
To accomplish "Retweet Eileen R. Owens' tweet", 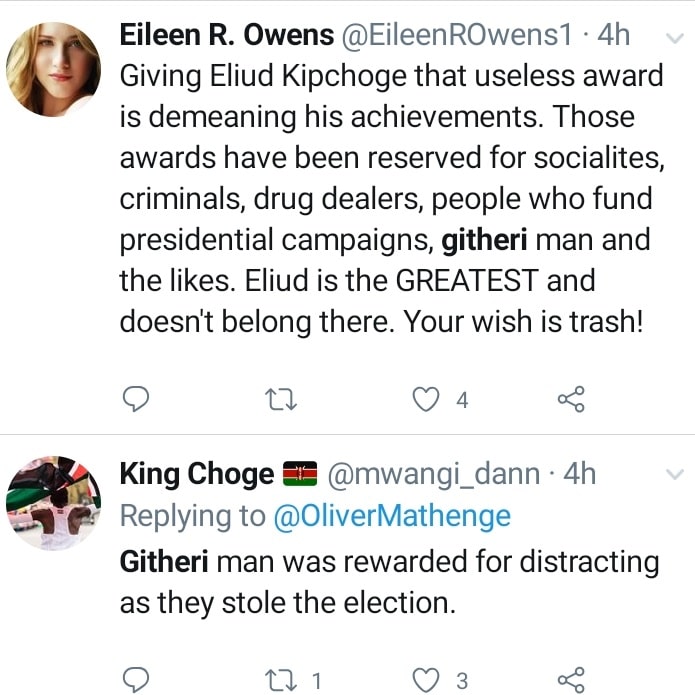I will (x=286, y=400).
